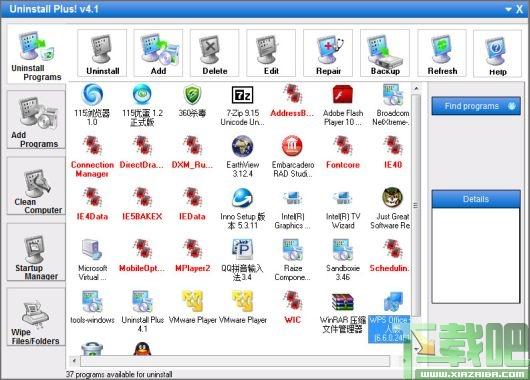Select Intel(R) TV Wizard icon
The height and width of the screenshot is (380, 530).
click(342, 198)
